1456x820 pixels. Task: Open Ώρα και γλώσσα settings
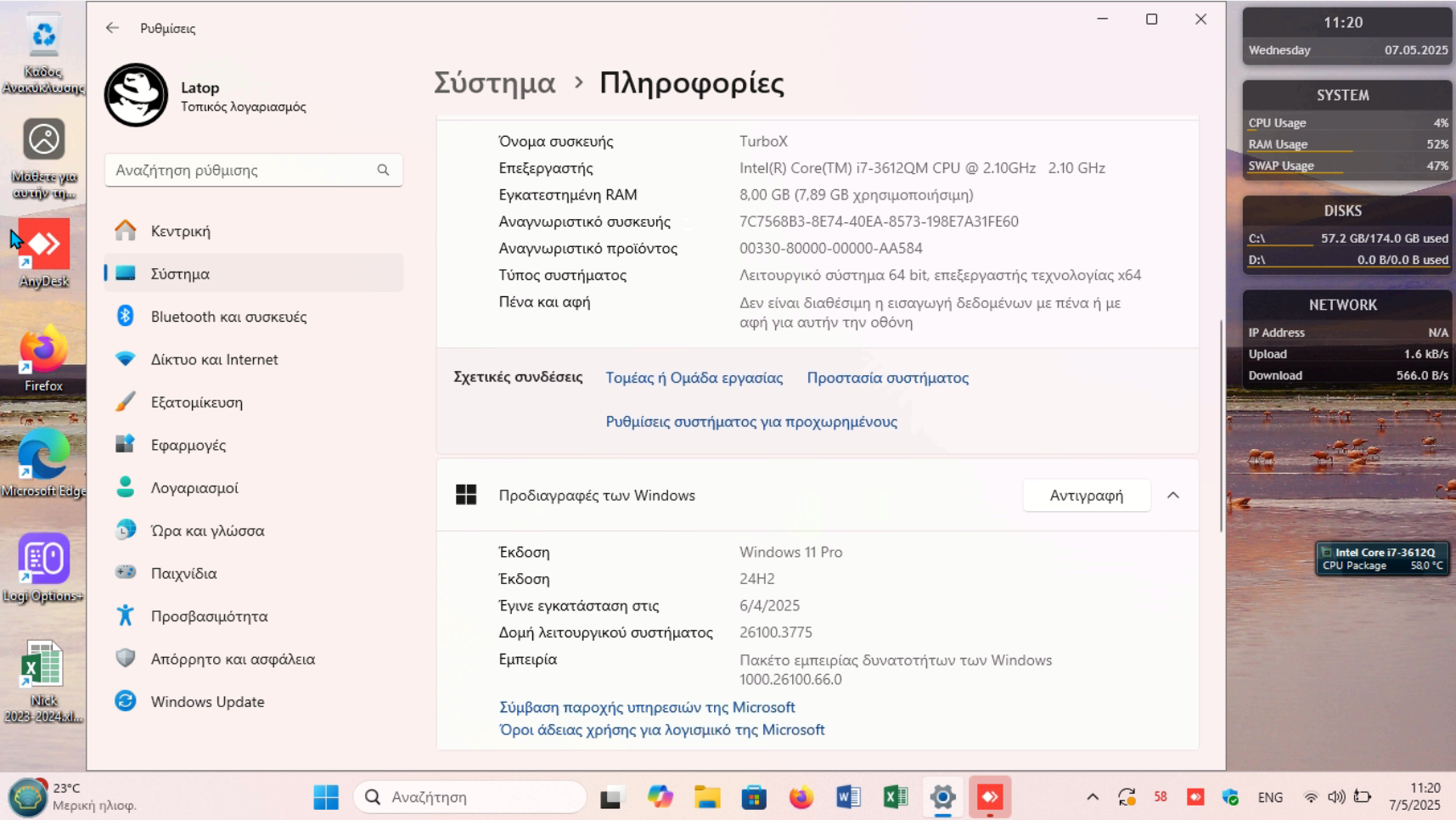[x=254, y=531]
